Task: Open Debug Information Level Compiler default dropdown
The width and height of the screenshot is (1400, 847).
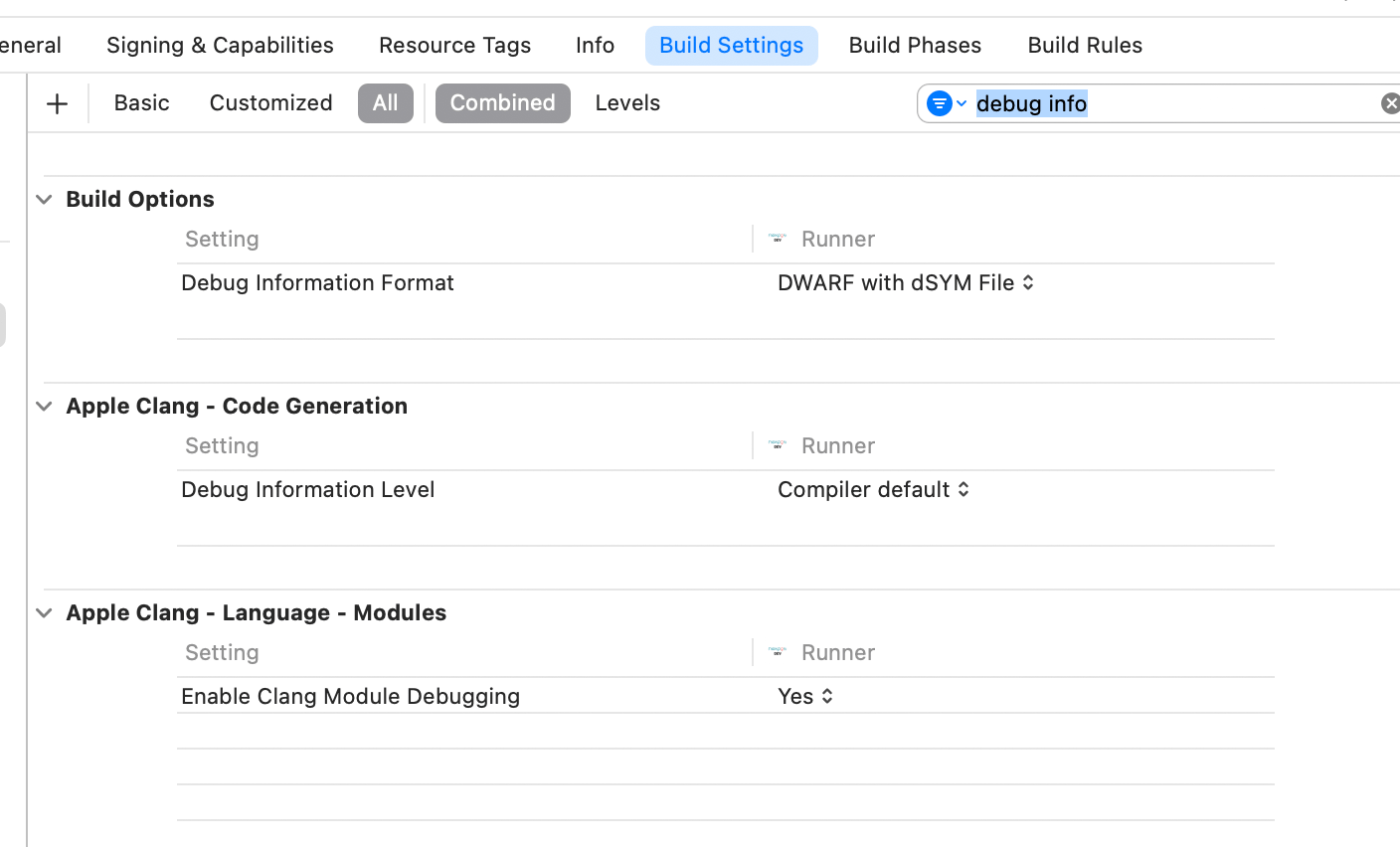Action: pyautogui.click(x=873, y=490)
